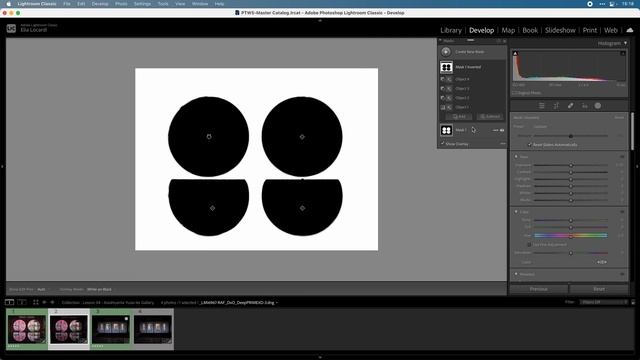The width and height of the screenshot is (640, 360).
Task: Switch to the Library module
Action: tap(451, 30)
